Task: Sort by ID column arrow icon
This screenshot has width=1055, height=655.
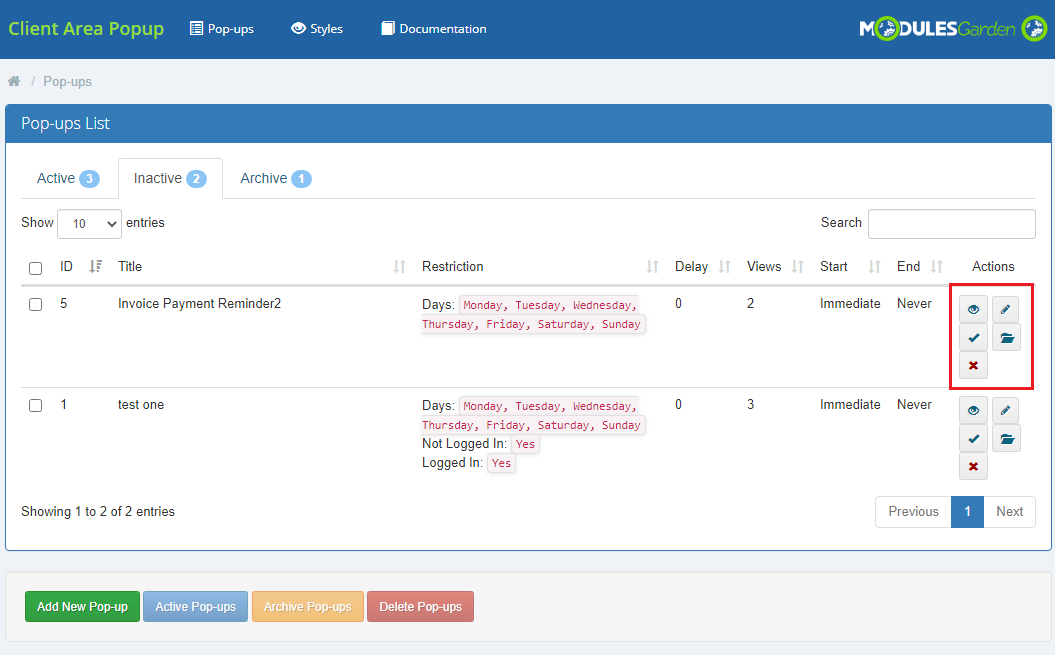Action: click(x=96, y=267)
